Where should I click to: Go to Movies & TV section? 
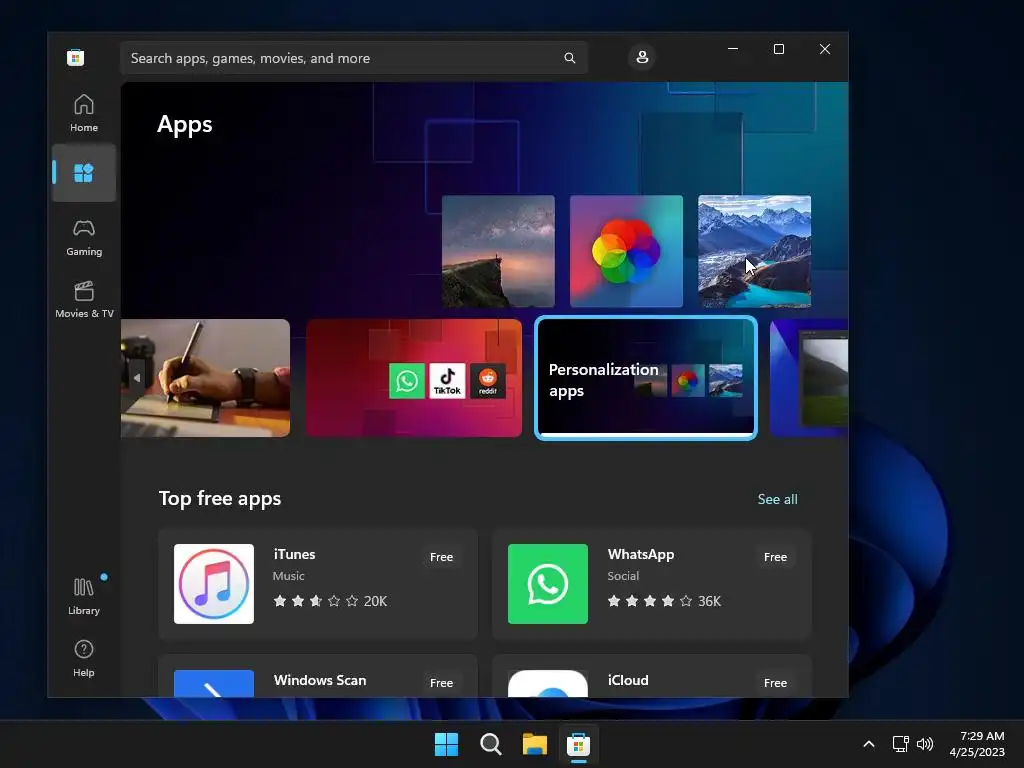(84, 299)
